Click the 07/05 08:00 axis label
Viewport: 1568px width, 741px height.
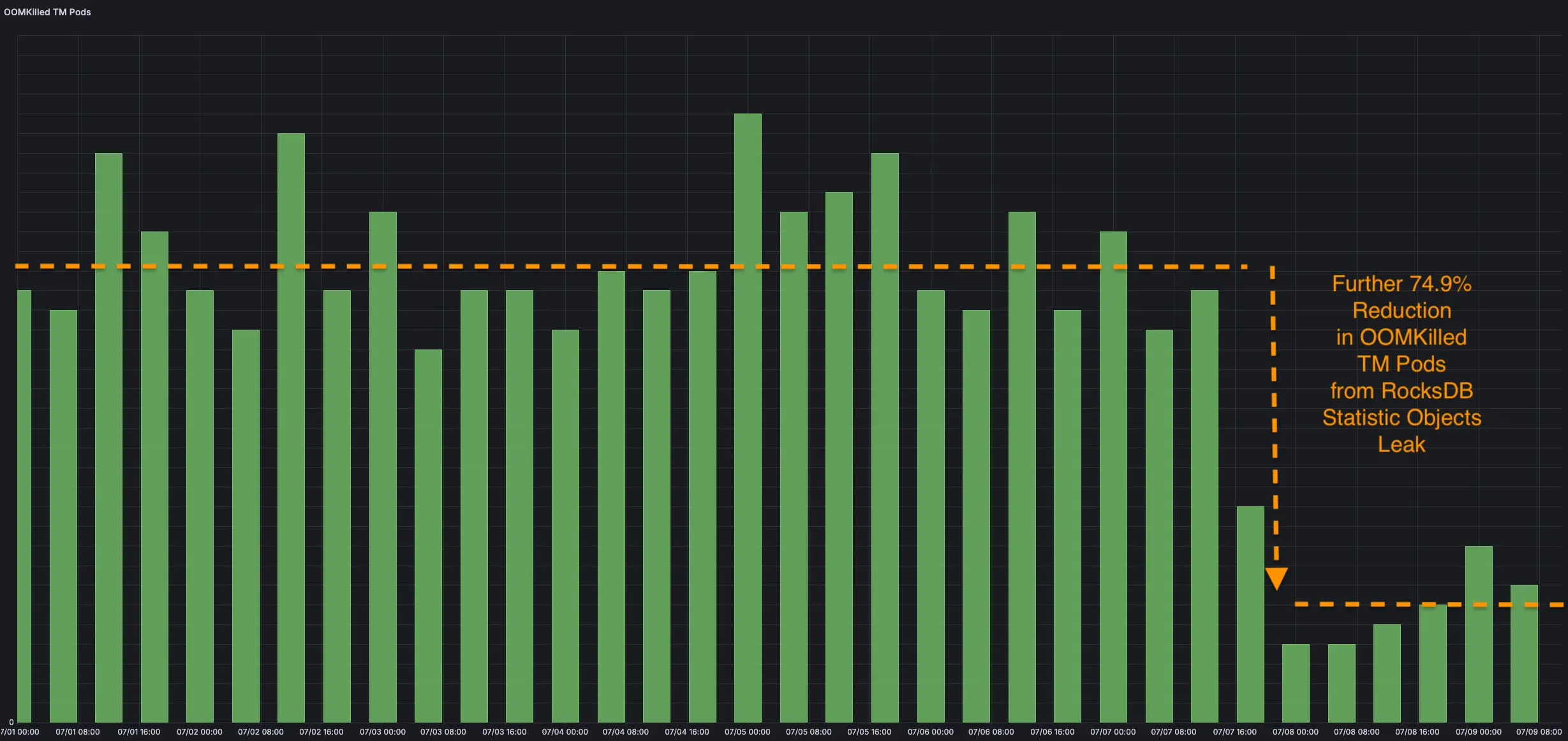click(809, 732)
